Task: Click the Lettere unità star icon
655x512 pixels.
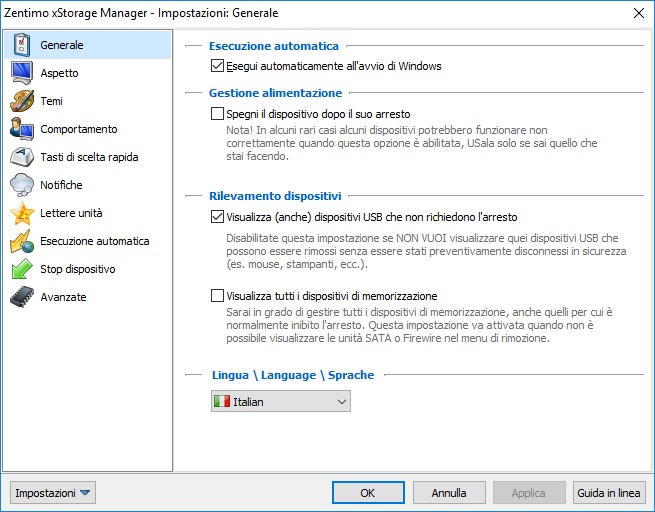Action: [x=22, y=213]
